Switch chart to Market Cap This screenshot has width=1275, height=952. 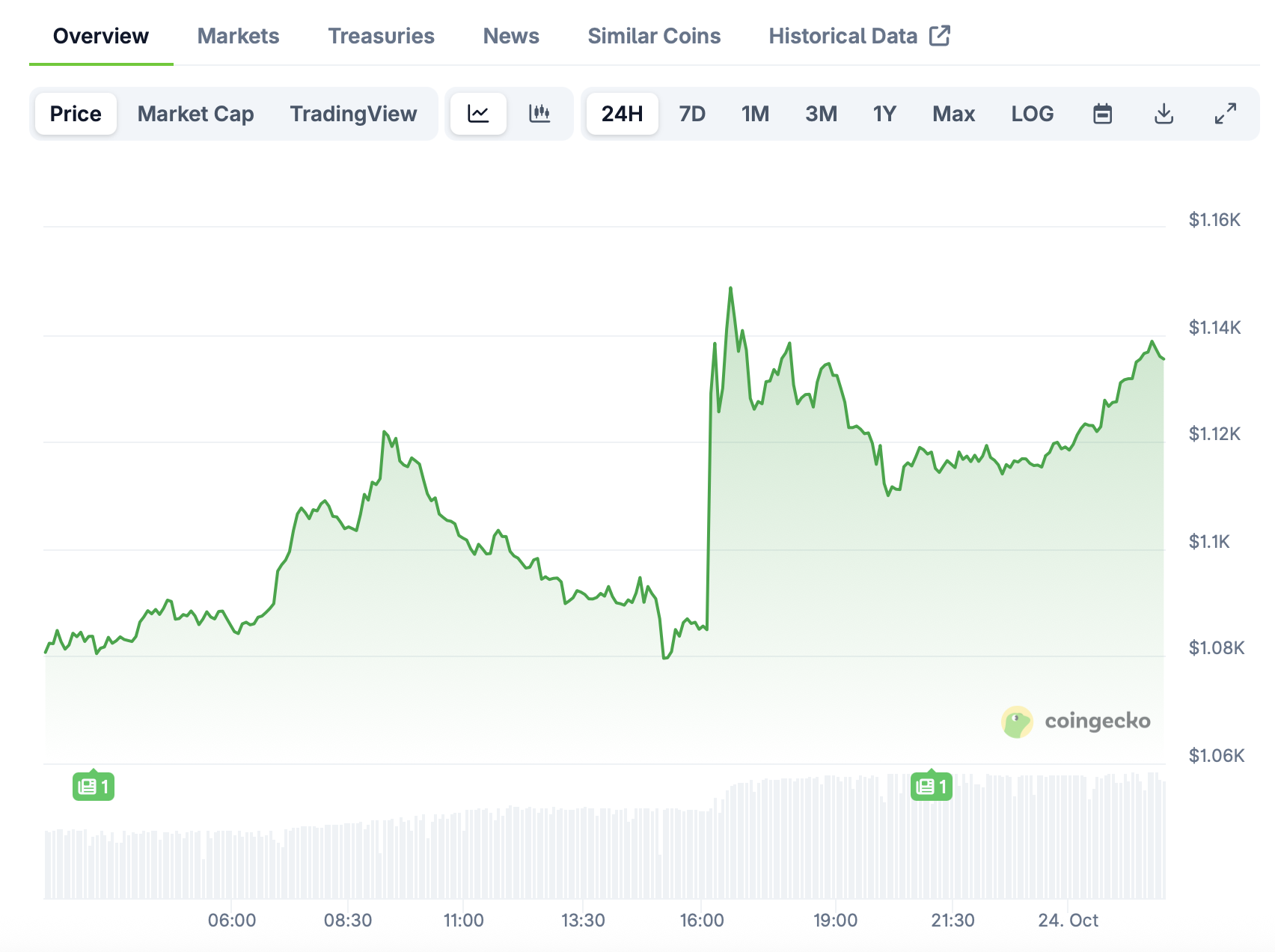point(195,114)
